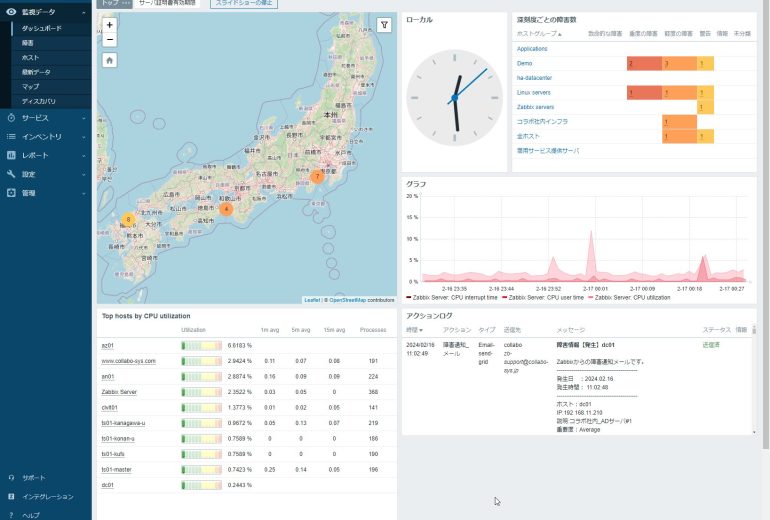This screenshot has width=770, height=520.
Task: Click the 送信済 status in action log
Action: coord(711,345)
